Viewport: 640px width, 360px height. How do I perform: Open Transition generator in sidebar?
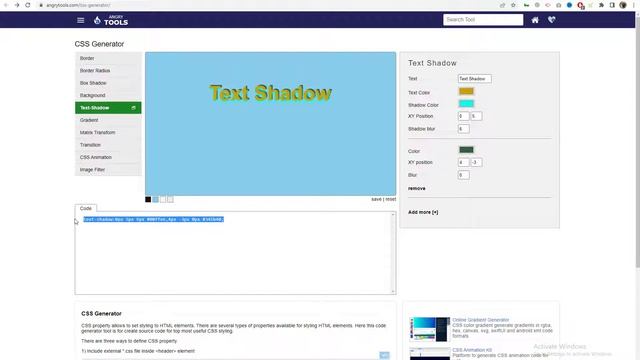tap(108, 145)
